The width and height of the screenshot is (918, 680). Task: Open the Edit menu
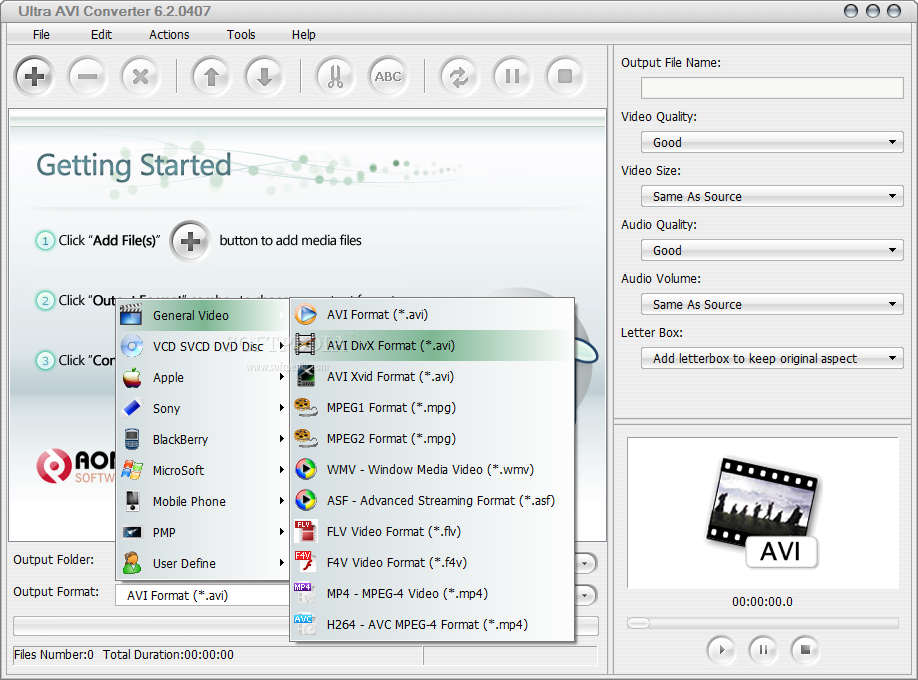(101, 35)
